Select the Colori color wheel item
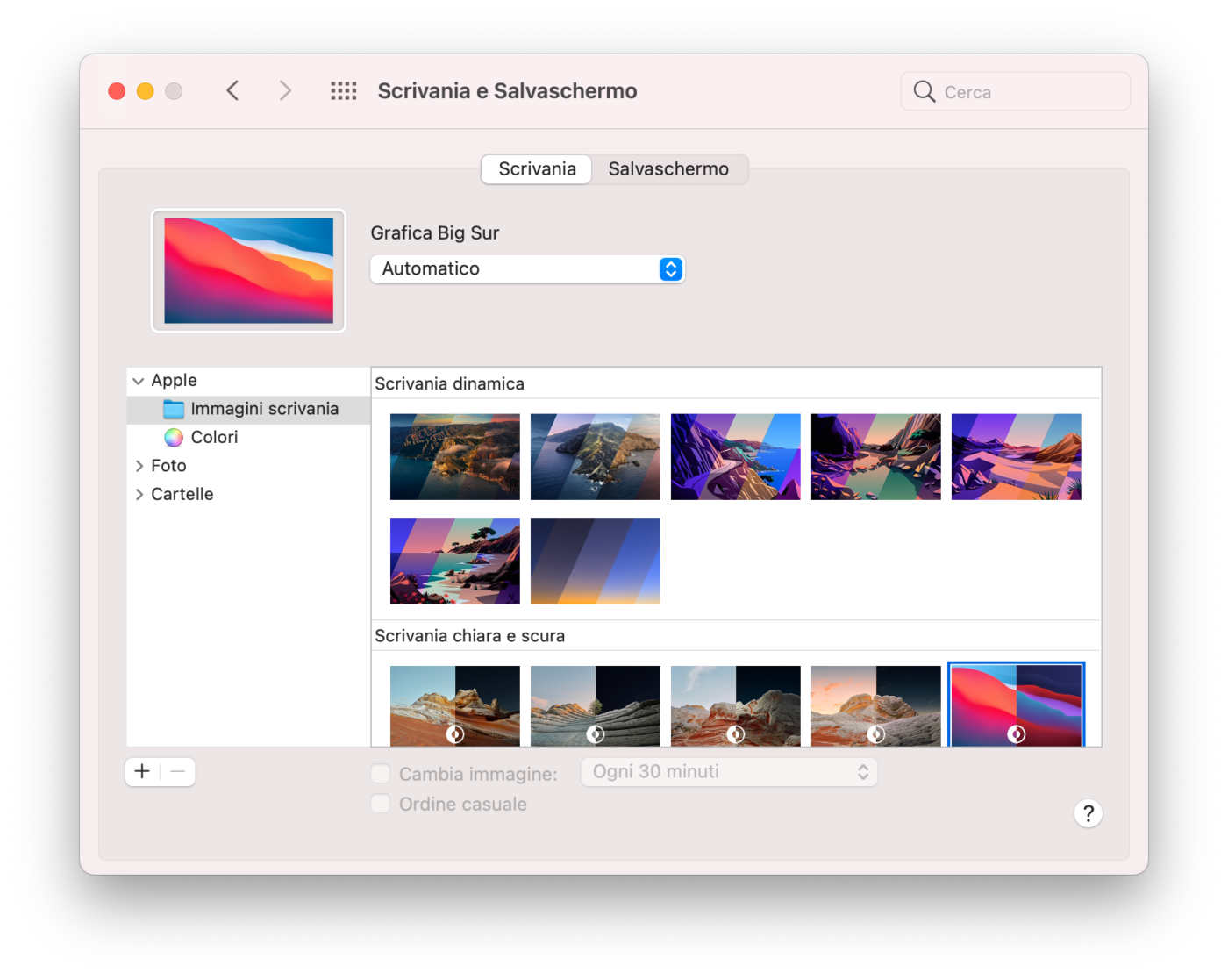Image resolution: width=1228 pixels, height=980 pixels. click(213, 437)
